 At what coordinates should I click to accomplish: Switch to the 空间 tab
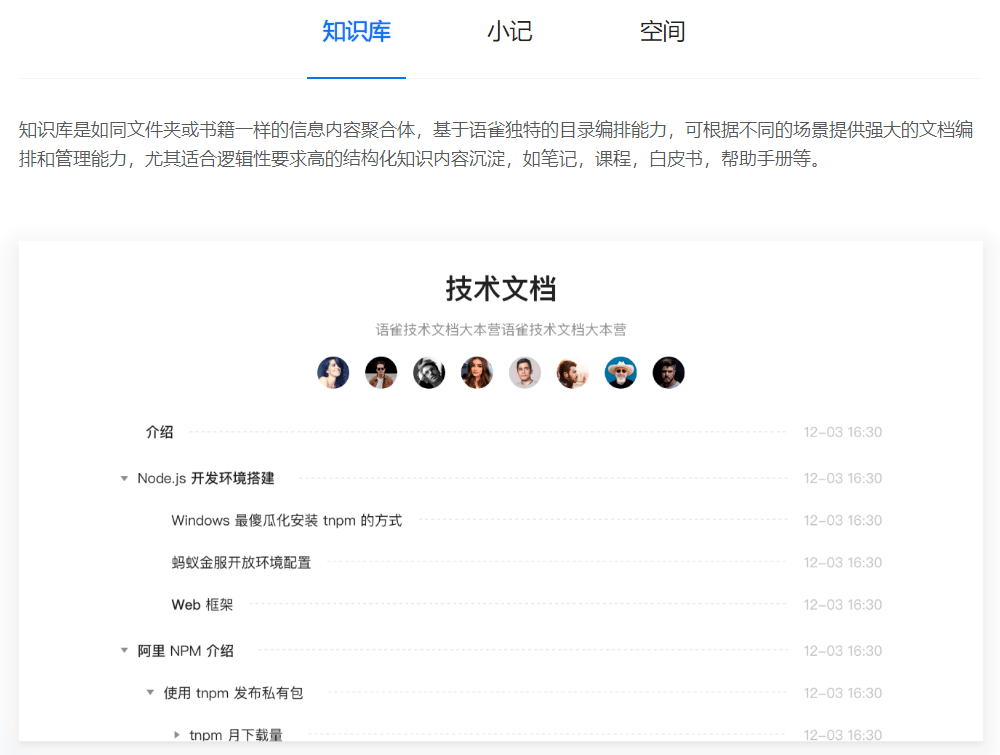pyautogui.click(x=664, y=31)
